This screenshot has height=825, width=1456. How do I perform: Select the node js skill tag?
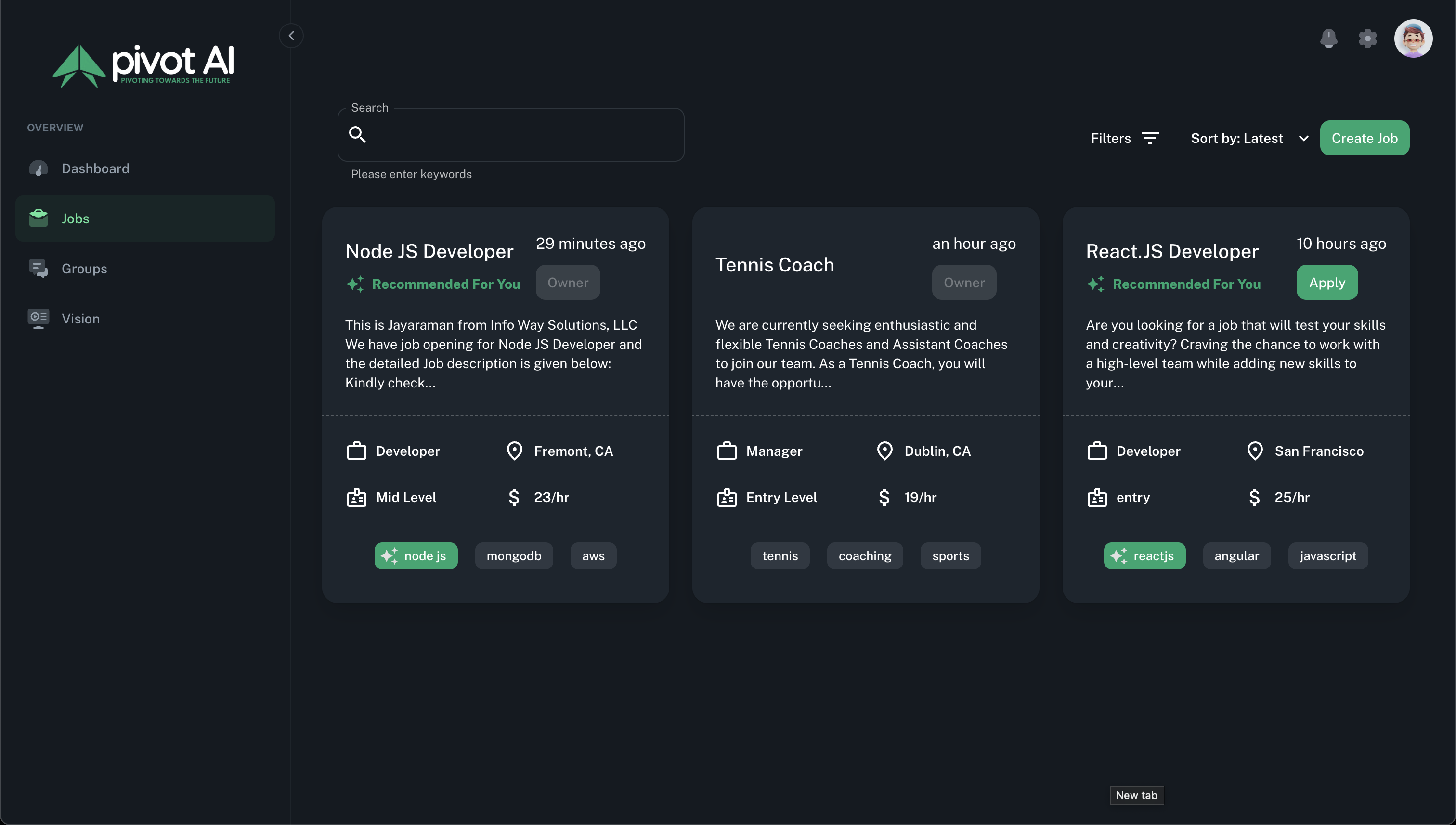tap(416, 556)
